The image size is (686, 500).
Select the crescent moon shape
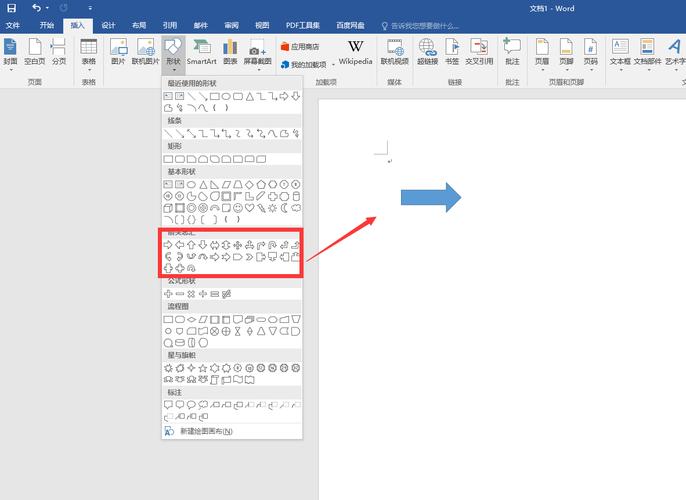click(x=284, y=208)
